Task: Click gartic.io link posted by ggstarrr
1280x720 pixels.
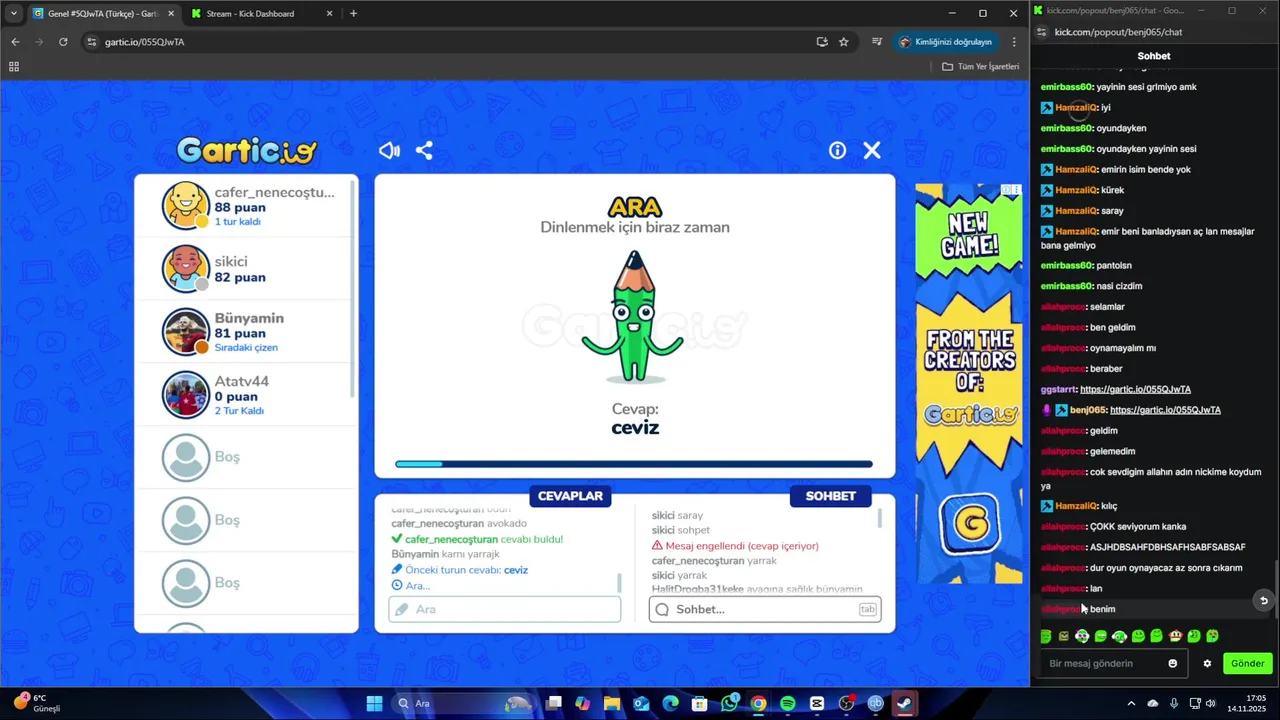Action: pyautogui.click(x=1135, y=389)
